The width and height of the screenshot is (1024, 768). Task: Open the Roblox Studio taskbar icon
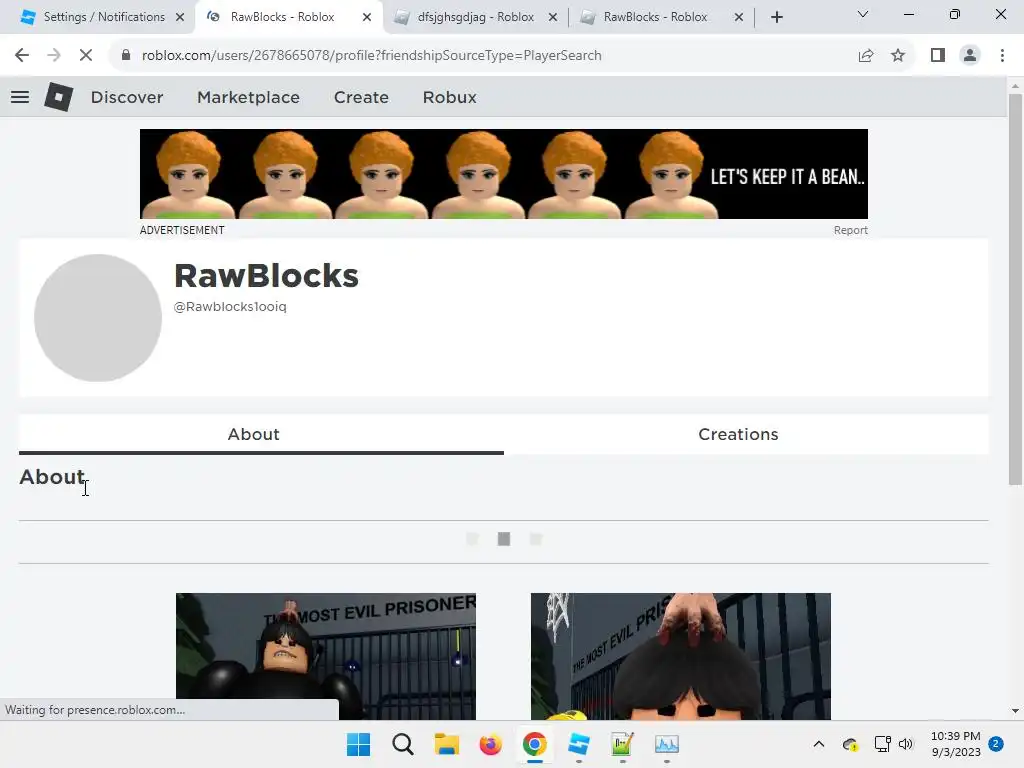[579, 744]
